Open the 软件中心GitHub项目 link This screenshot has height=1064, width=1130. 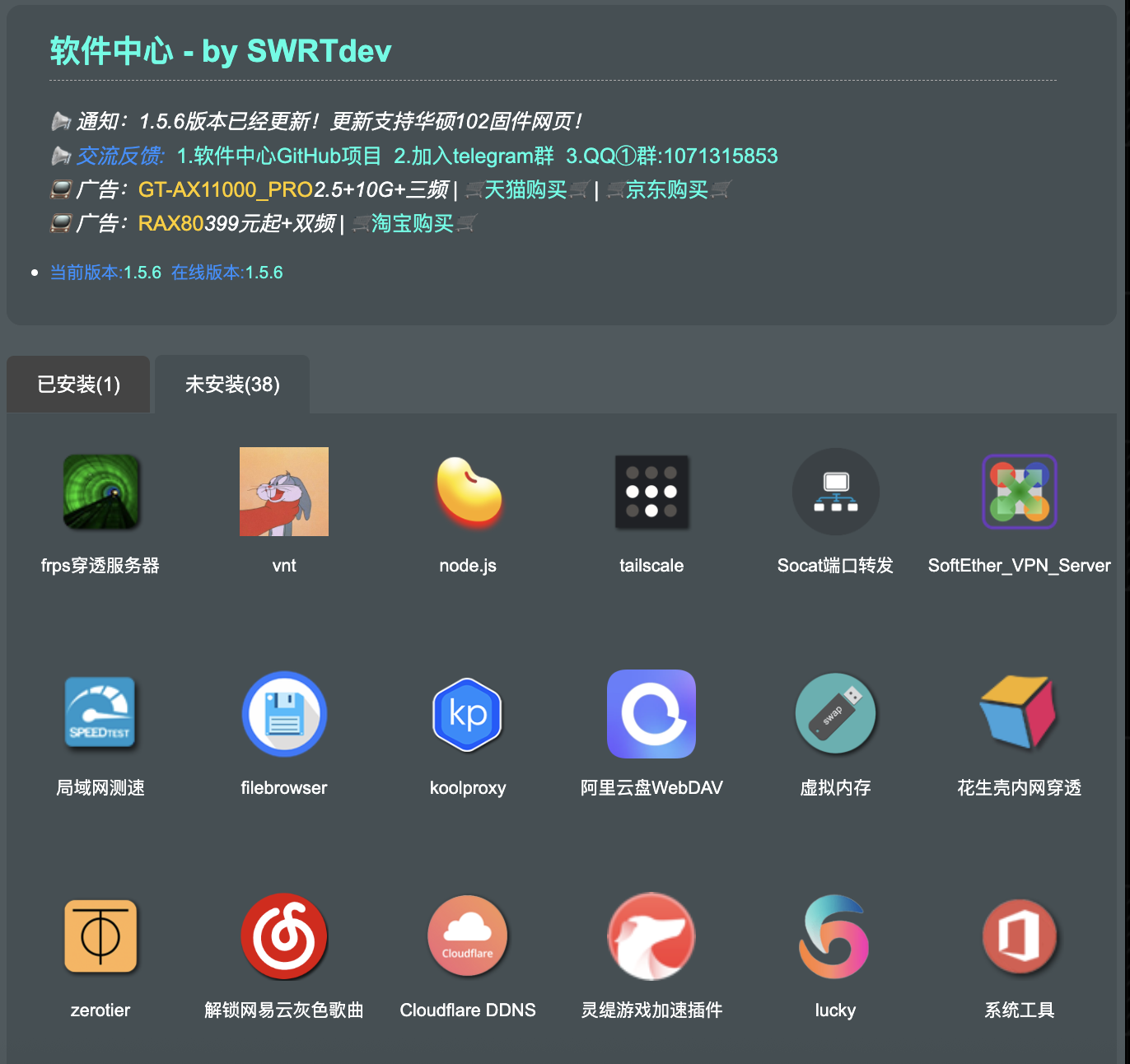(x=279, y=156)
